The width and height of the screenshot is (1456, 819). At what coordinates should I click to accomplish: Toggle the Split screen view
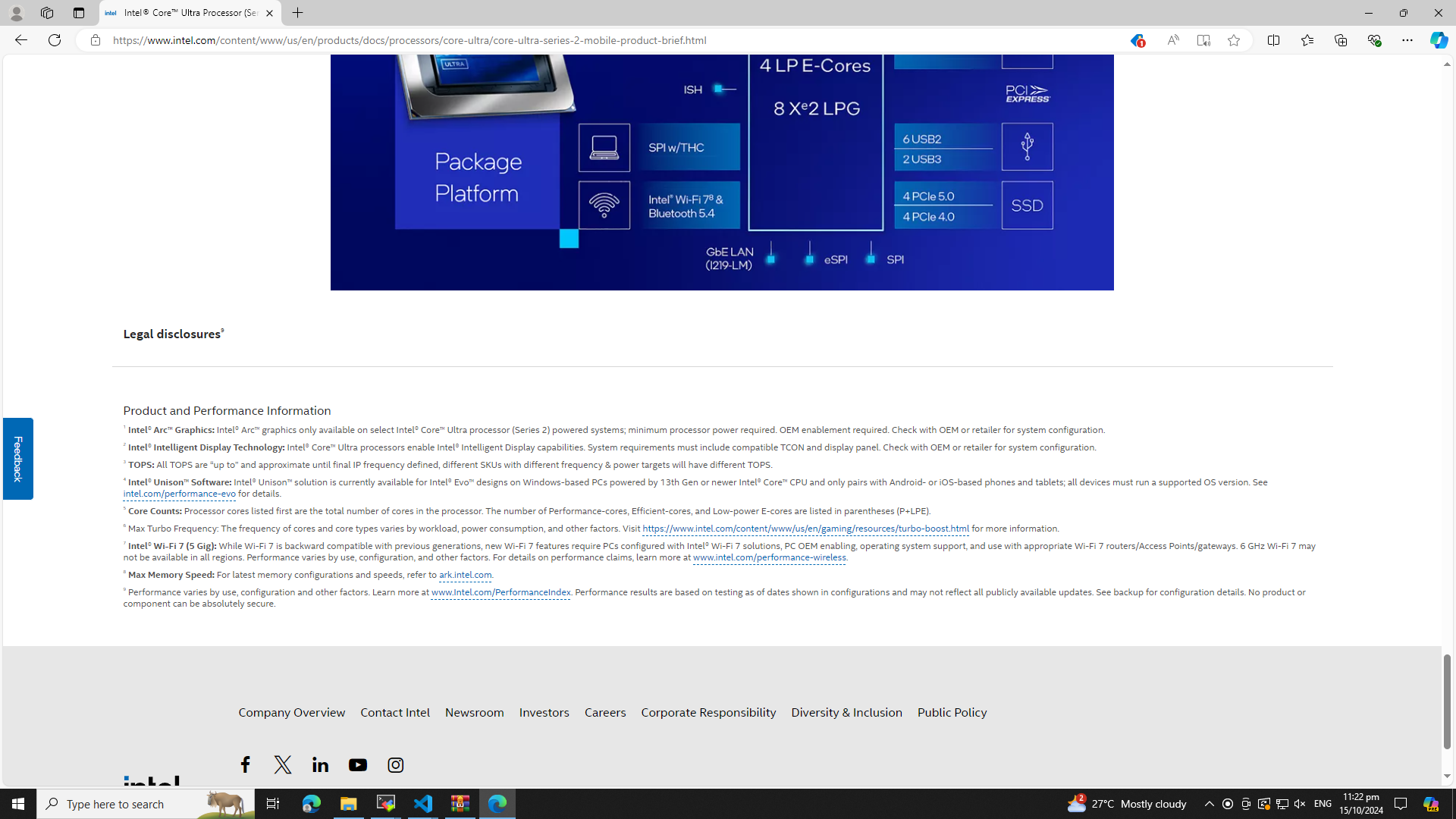(x=1273, y=40)
